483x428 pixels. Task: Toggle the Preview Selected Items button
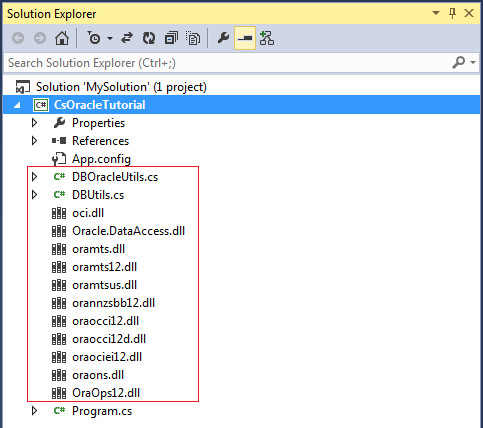pos(245,38)
